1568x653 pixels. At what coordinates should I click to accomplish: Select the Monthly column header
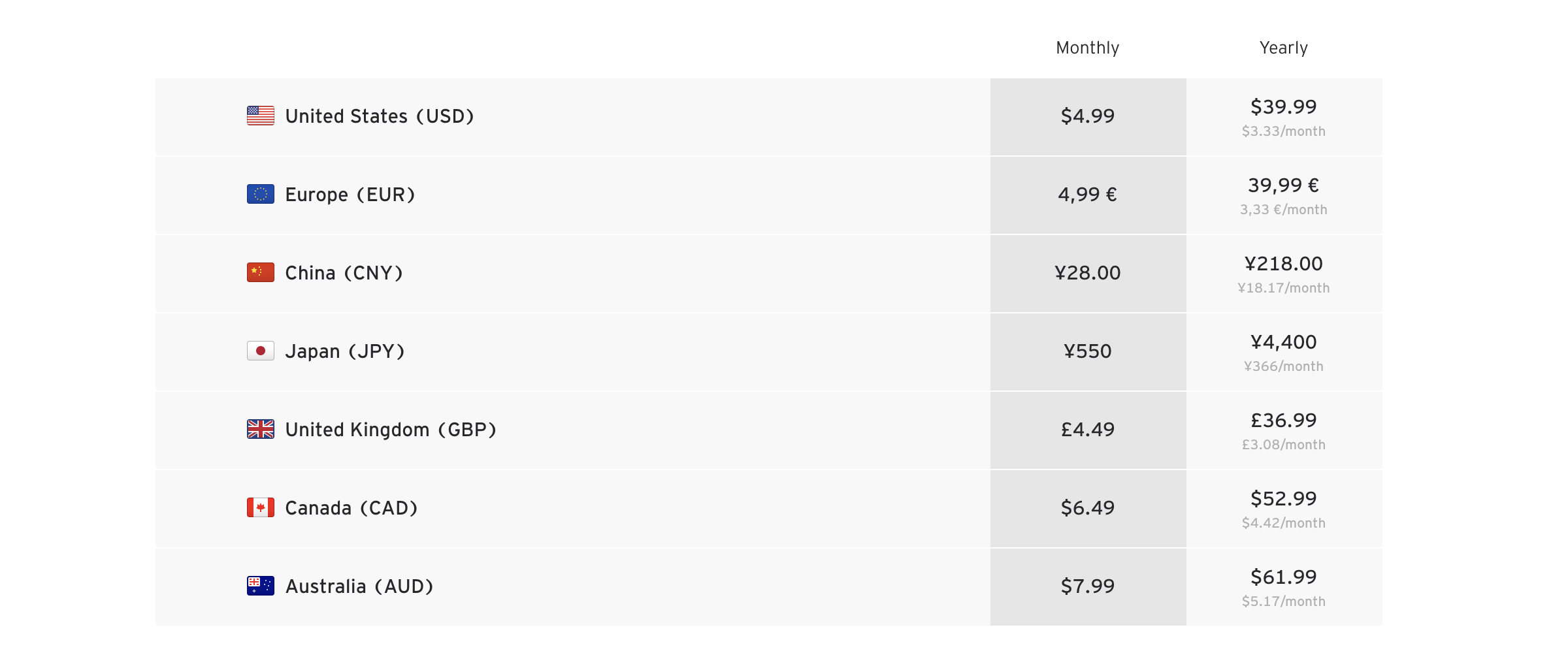pyautogui.click(x=1088, y=48)
